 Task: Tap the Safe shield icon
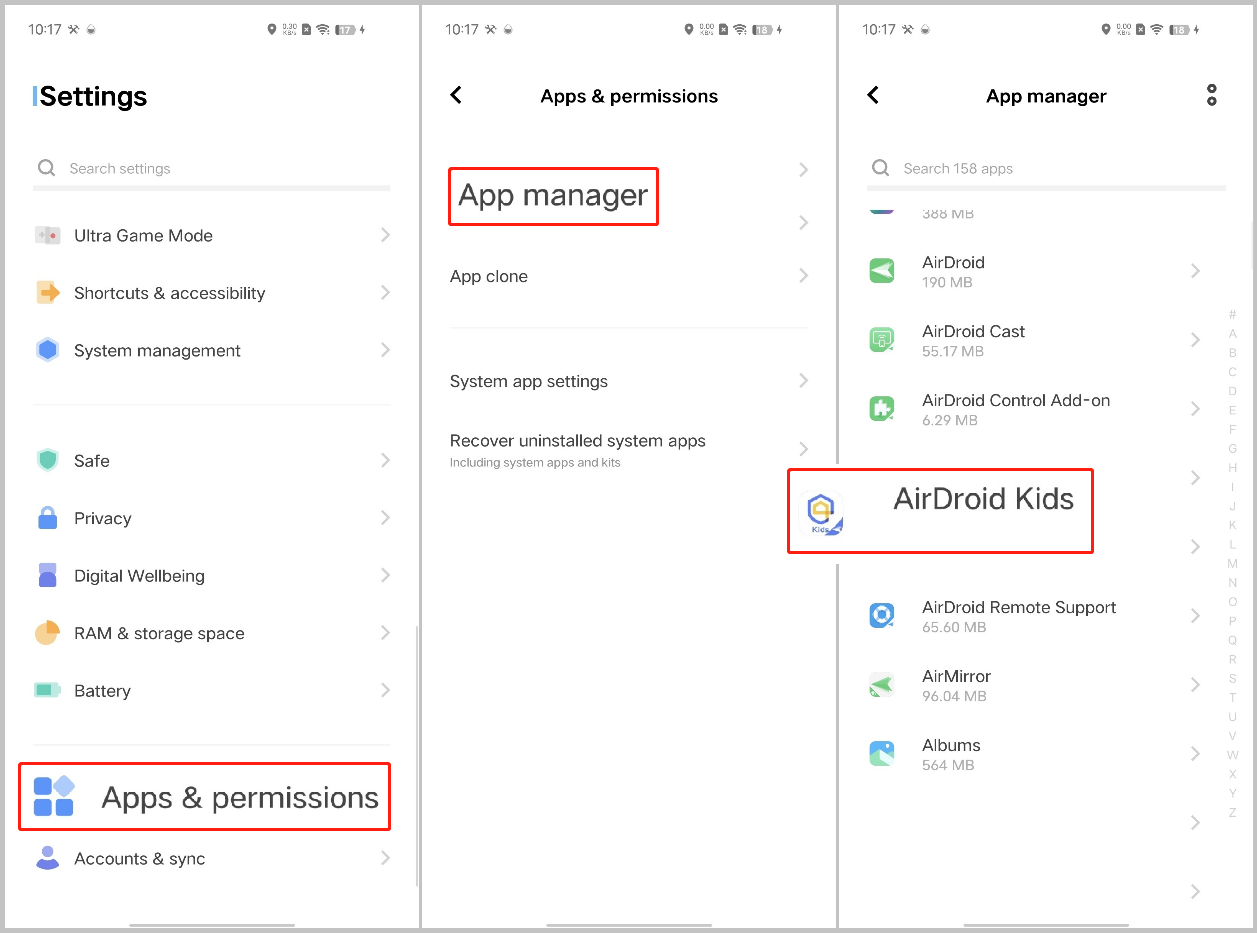click(47, 461)
